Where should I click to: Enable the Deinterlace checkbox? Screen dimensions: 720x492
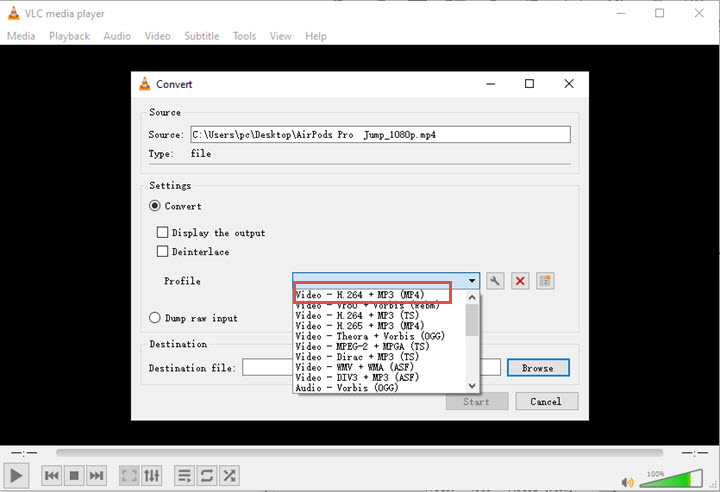point(162,251)
